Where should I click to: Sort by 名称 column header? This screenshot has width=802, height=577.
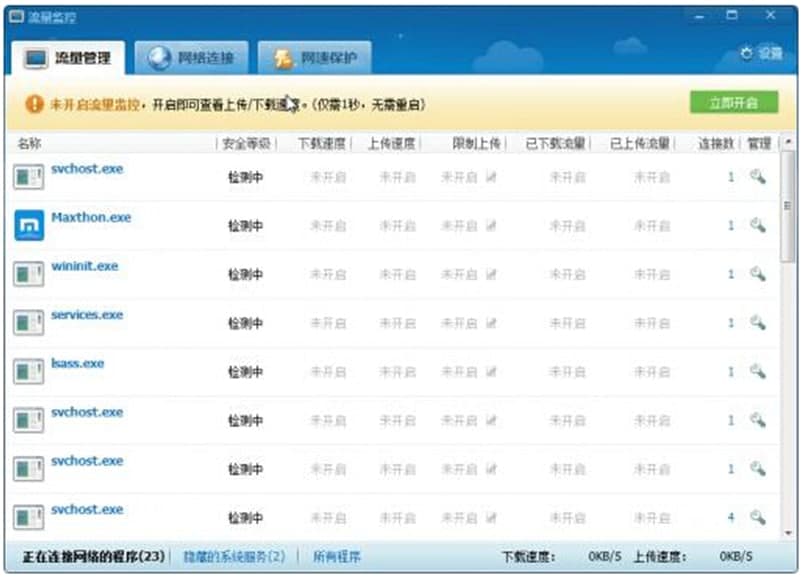tap(29, 144)
